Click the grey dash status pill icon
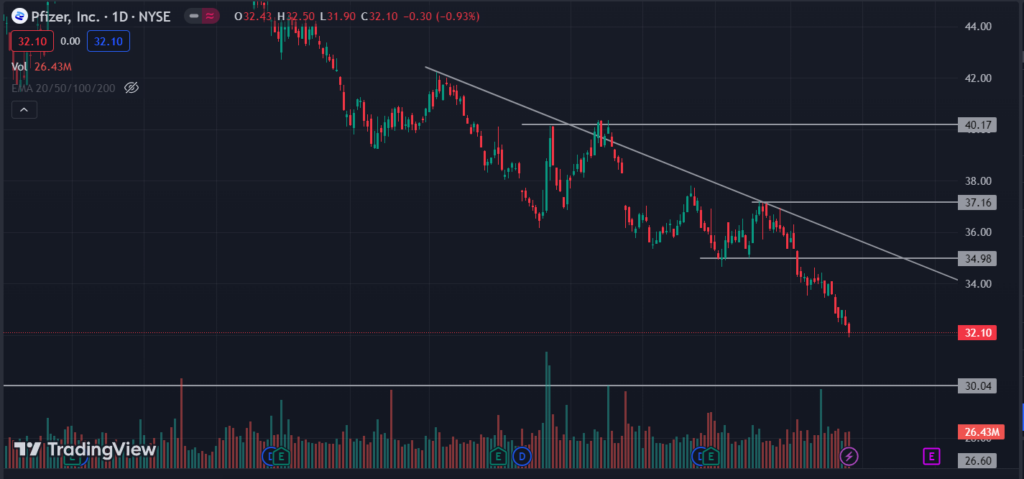This screenshot has width=1024, height=479. pyautogui.click(x=194, y=16)
